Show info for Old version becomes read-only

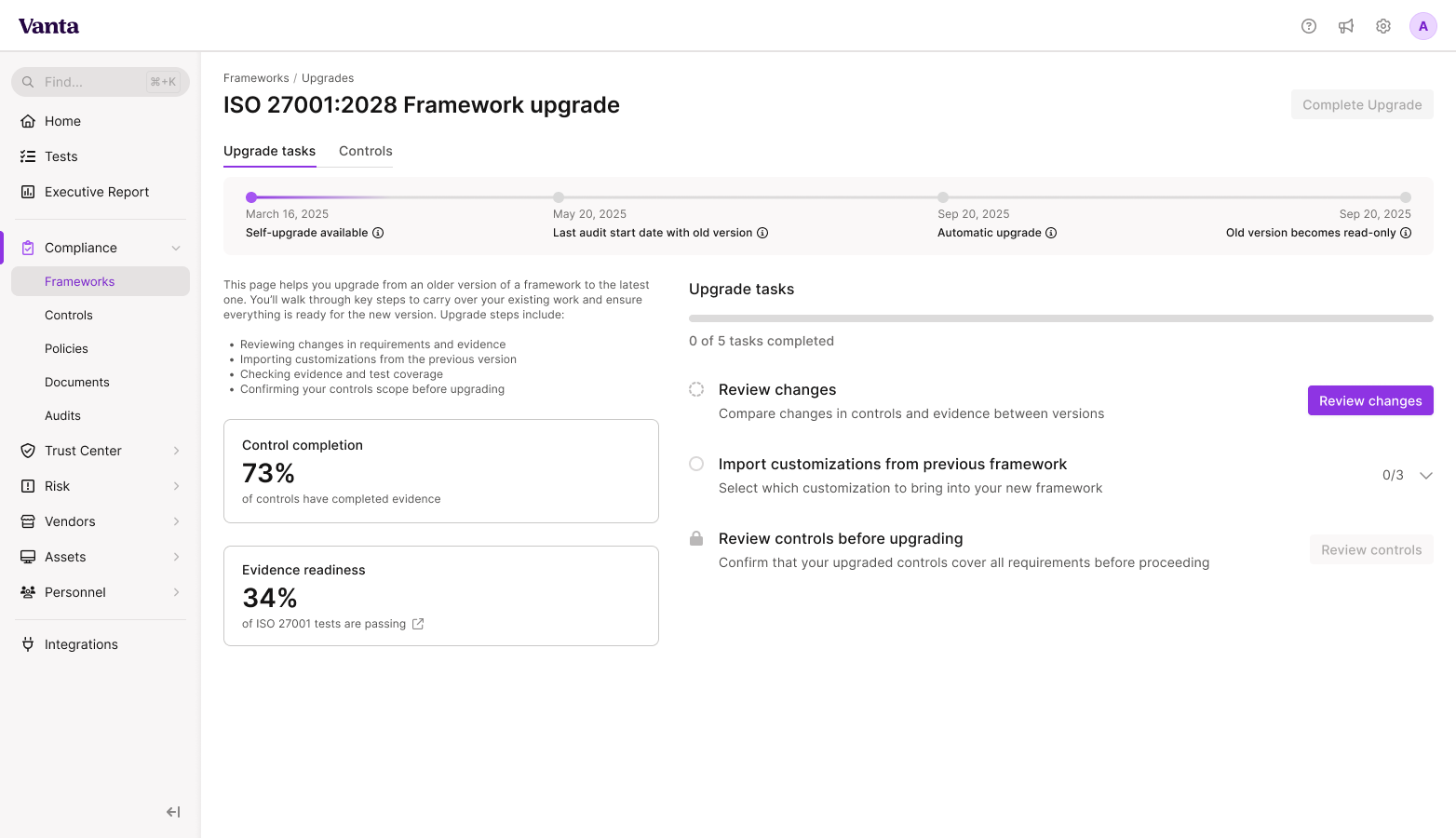tap(1406, 233)
